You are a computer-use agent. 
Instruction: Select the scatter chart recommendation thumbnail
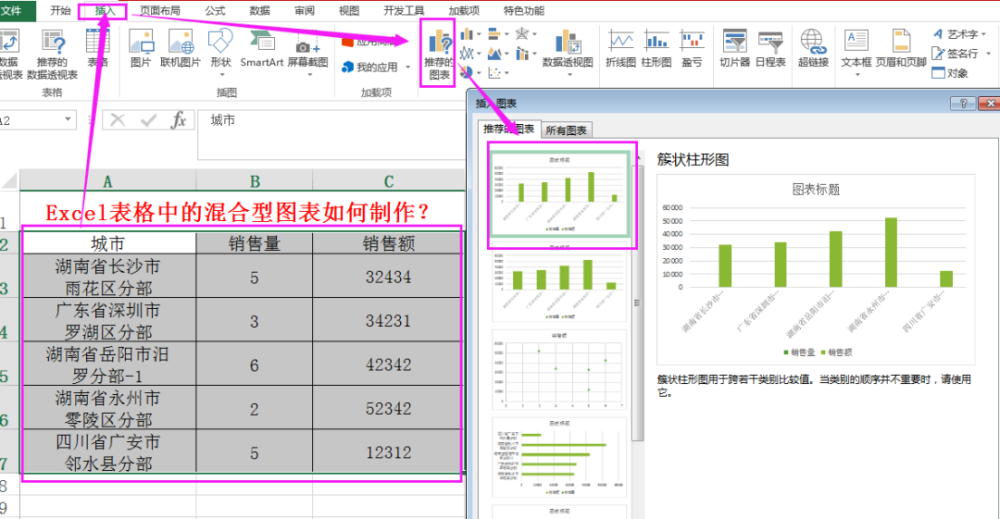tap(561, 370)
